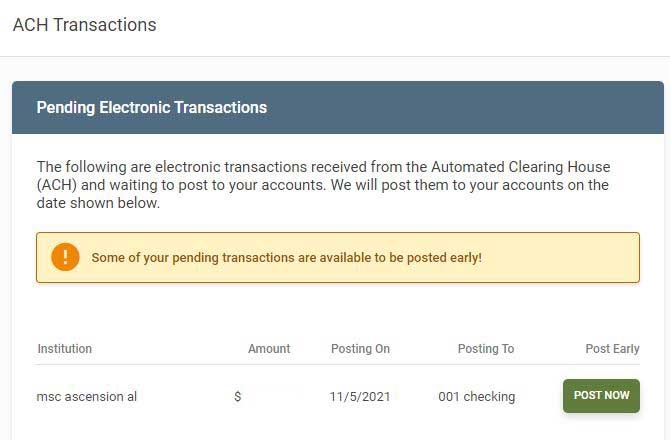Select the ACH Transactions page title
This screenshot has width=670, height=440.
85,25
